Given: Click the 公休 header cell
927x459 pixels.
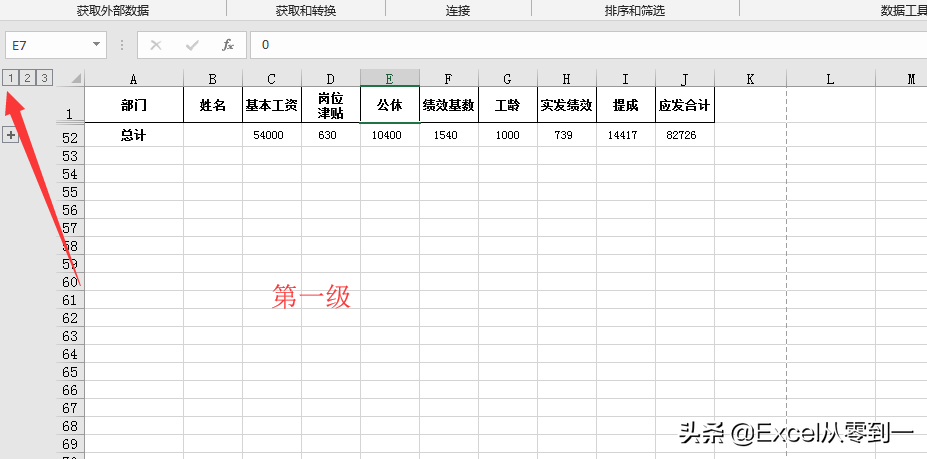Looking at the screenshot, I should [390, 105].
